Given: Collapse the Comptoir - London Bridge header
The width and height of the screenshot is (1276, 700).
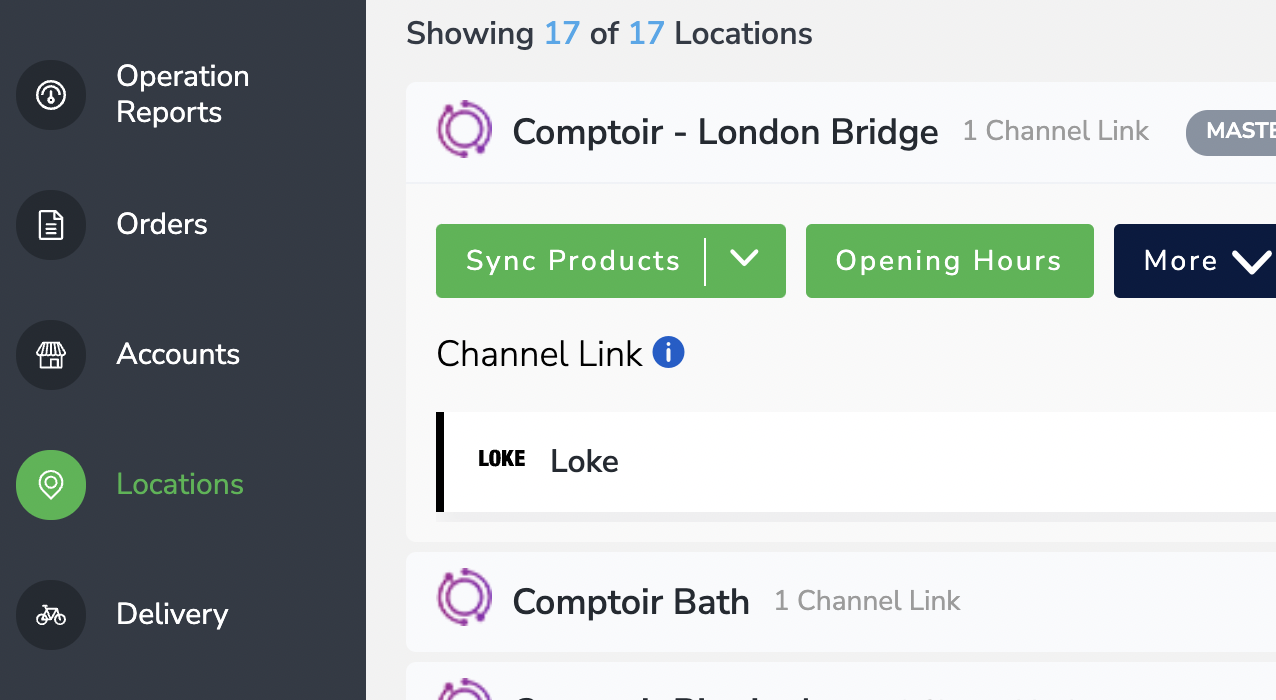Looking at the screenshot, I should [x=841, y=132].
